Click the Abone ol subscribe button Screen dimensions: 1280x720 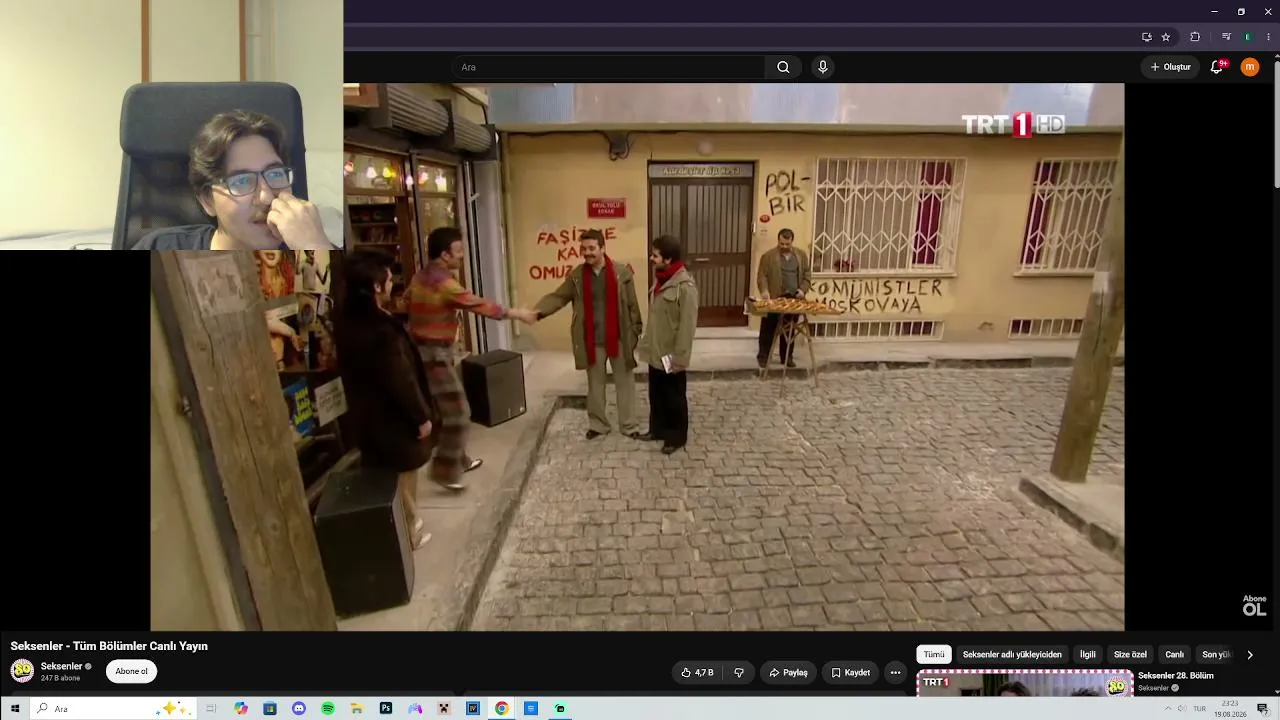(x=131, y=672)
